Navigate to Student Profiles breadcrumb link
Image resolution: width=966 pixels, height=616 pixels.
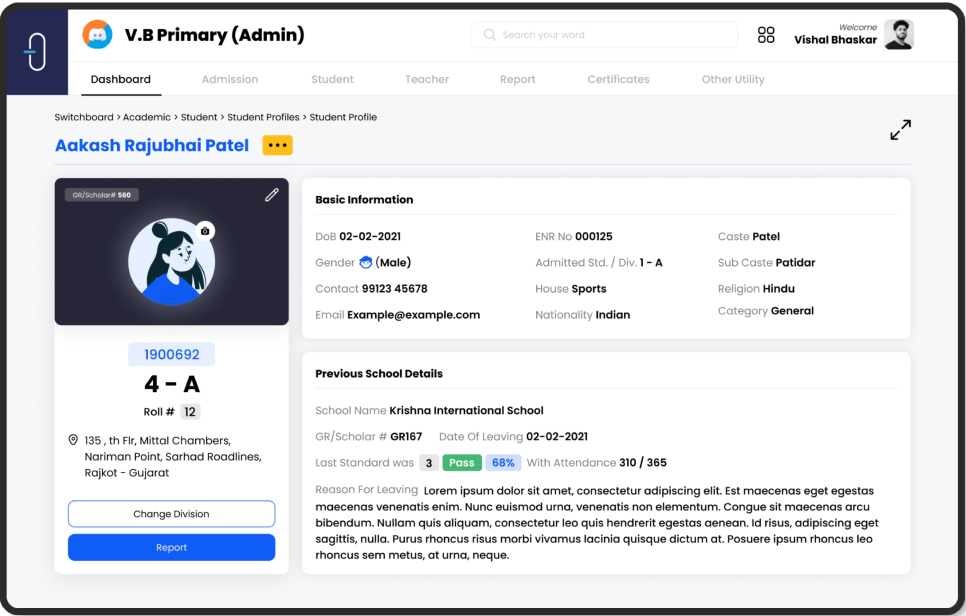pos(263,117)
